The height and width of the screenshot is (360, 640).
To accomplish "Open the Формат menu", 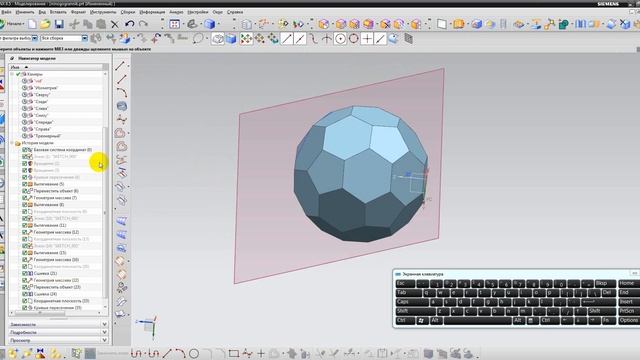I will (78, 12).
